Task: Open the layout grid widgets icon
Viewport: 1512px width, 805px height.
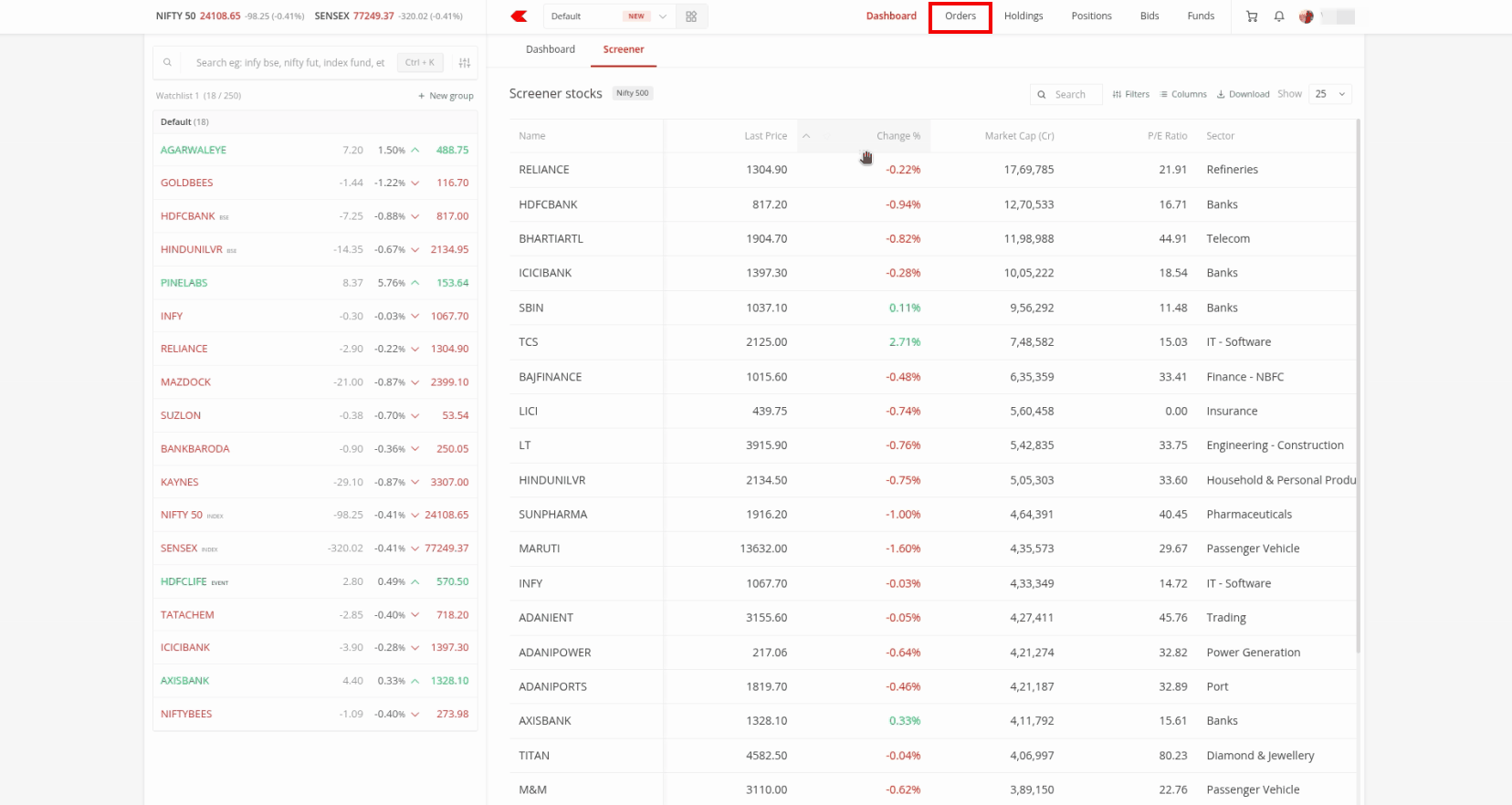Action: [691, 16]
